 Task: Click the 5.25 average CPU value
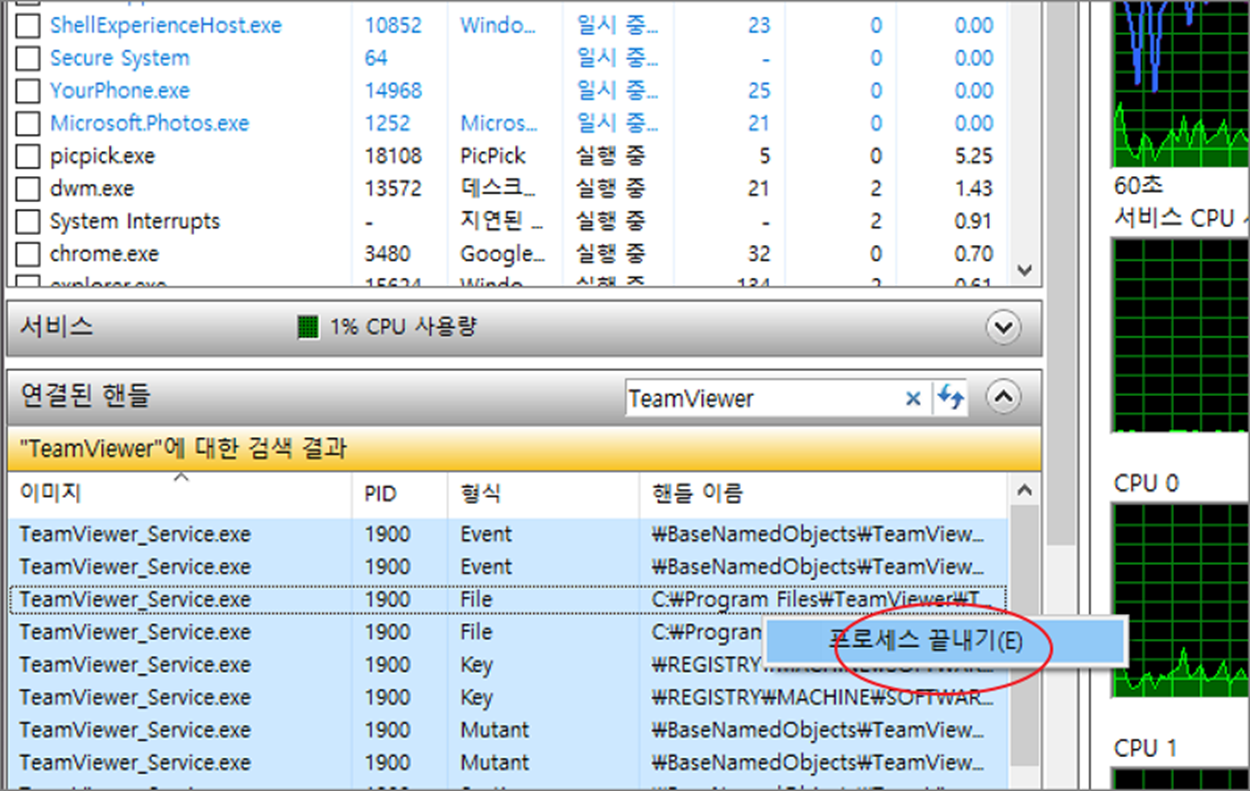[x=973, y=156]
